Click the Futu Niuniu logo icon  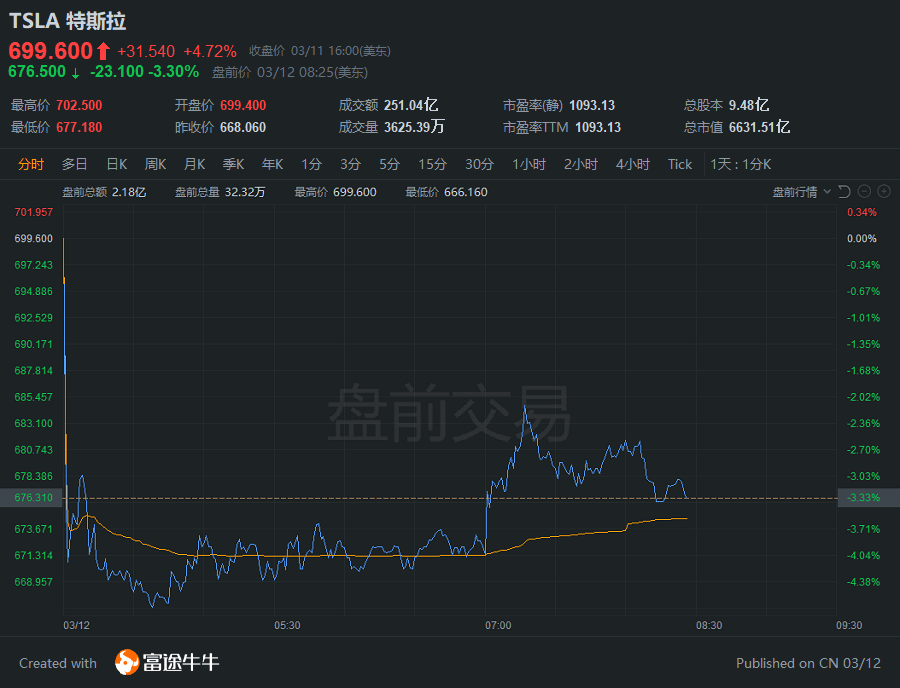(x=126, y=662)
